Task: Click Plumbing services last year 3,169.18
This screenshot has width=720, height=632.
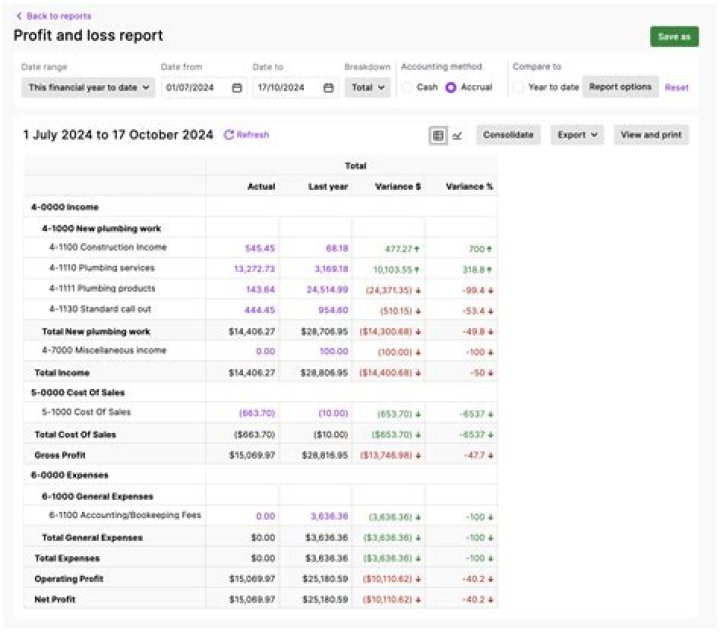Action: [331, 269]
